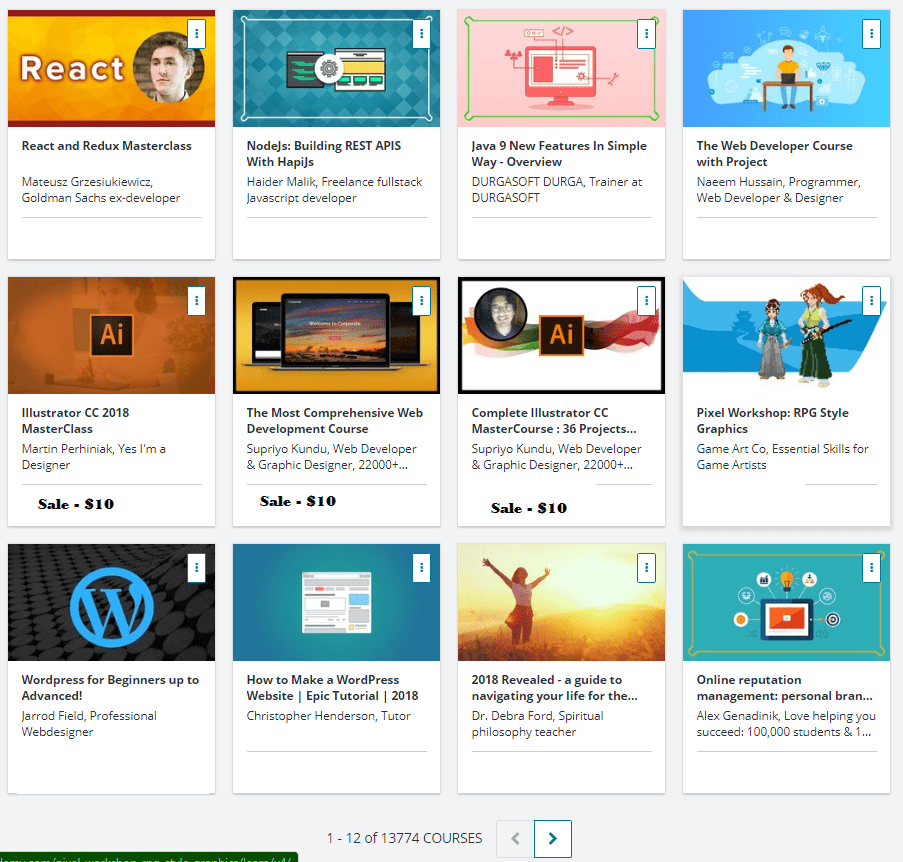Image resolution: width=903 pixels, height=862 pixels.
Task: Go to the next page of courses
Action: point(553,839)
